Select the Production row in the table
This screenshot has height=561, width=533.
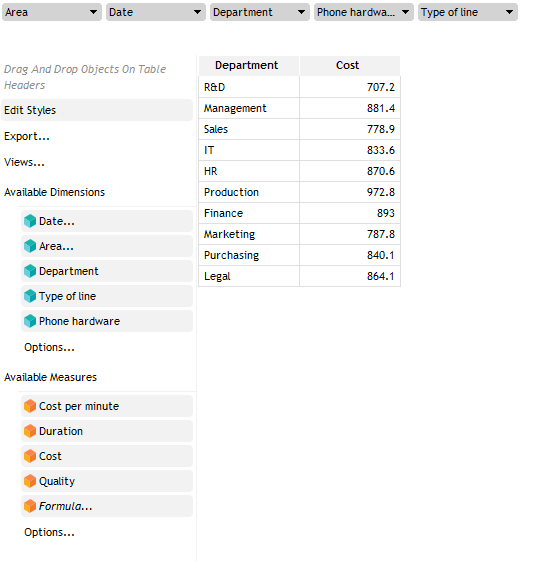(300, 192)
